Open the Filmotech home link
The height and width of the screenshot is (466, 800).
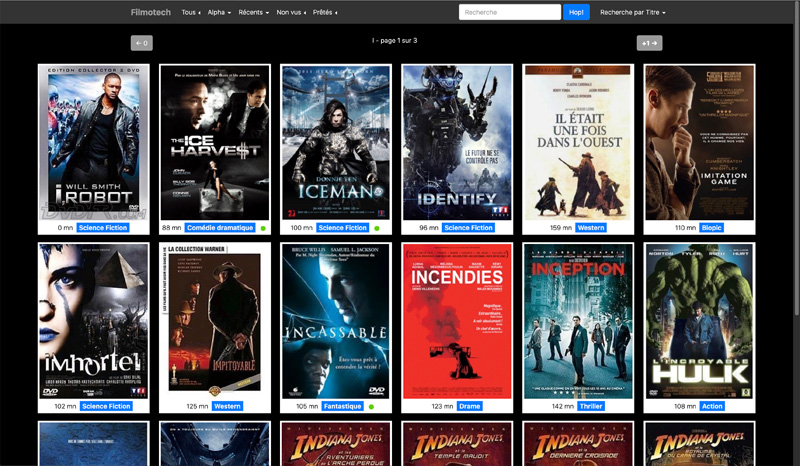tap(151, 12)
